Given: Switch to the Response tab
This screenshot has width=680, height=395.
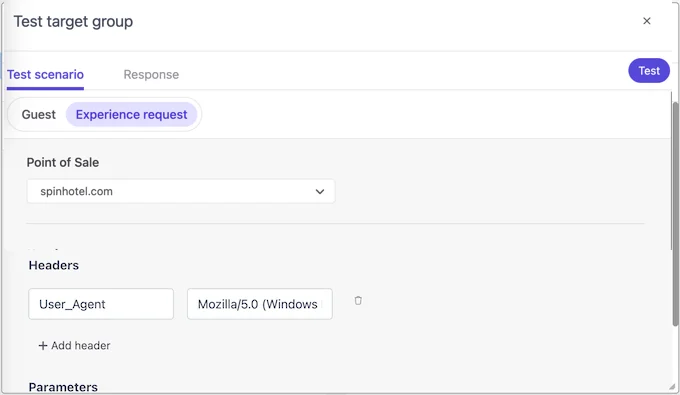Looking at the screenshot, I should tap(151, 75).
